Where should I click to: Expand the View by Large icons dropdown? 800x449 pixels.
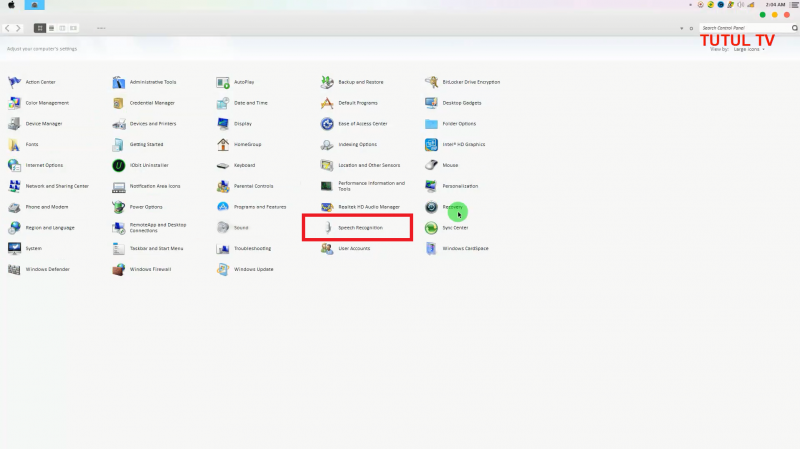(x=749, y=49)
